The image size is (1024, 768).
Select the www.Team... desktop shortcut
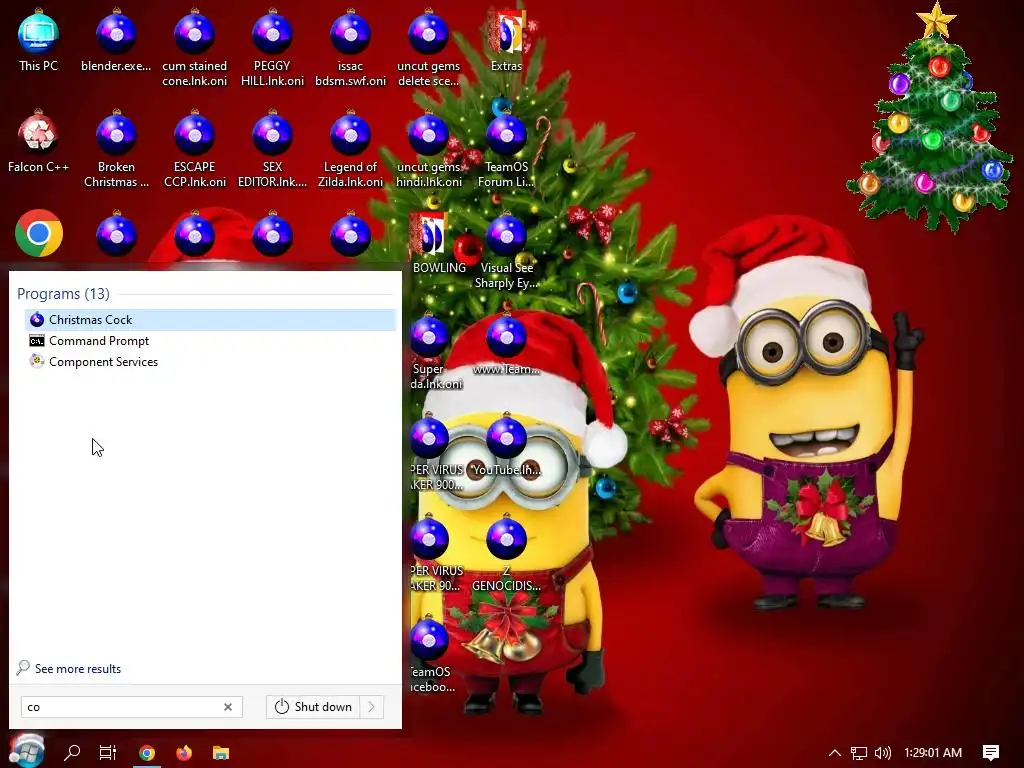coord(506,344)
